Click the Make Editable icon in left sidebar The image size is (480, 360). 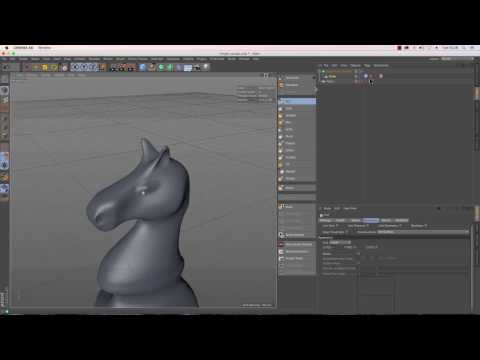tap(4, 79)
